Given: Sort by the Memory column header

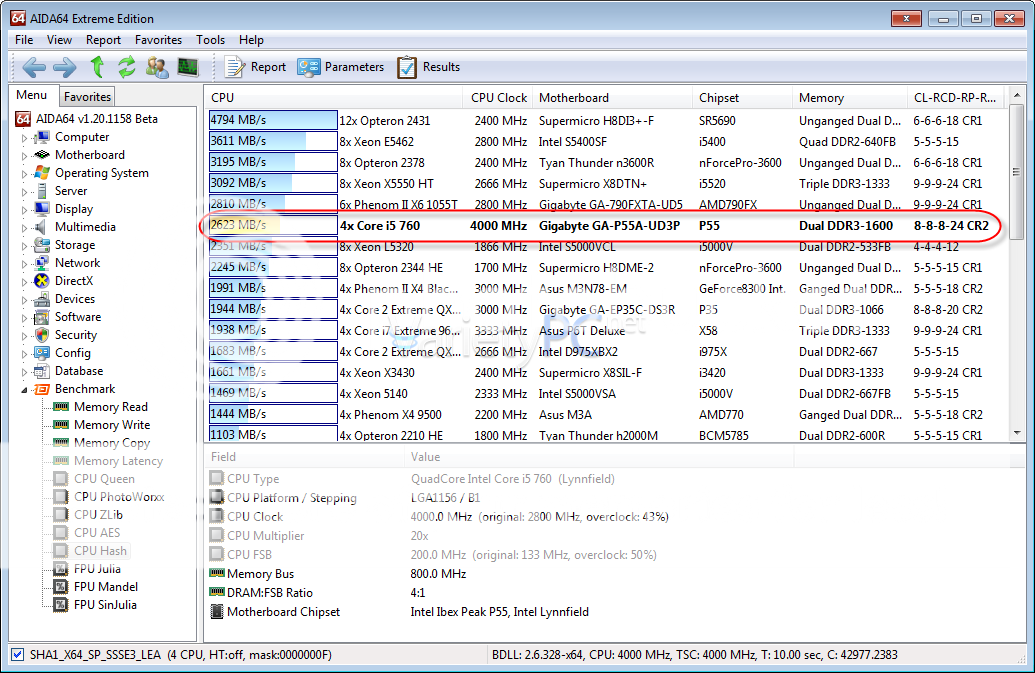Looking at the screenshot, I should tap(850, 98).
